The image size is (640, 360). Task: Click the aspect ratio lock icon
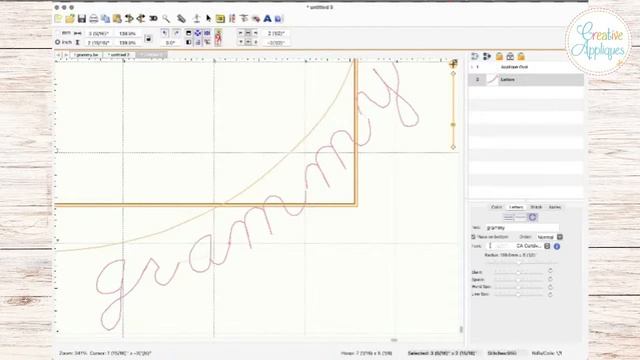(148, 38)
